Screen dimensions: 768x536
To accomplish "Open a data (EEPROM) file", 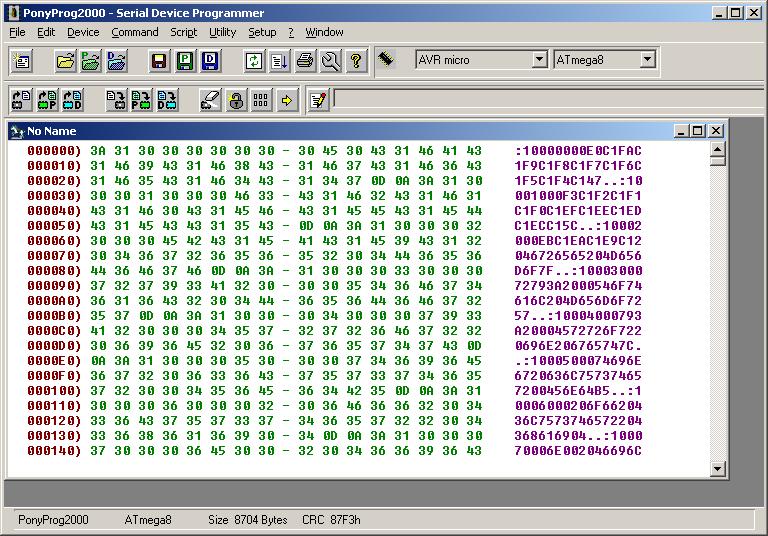I will (x=116, y=61).
